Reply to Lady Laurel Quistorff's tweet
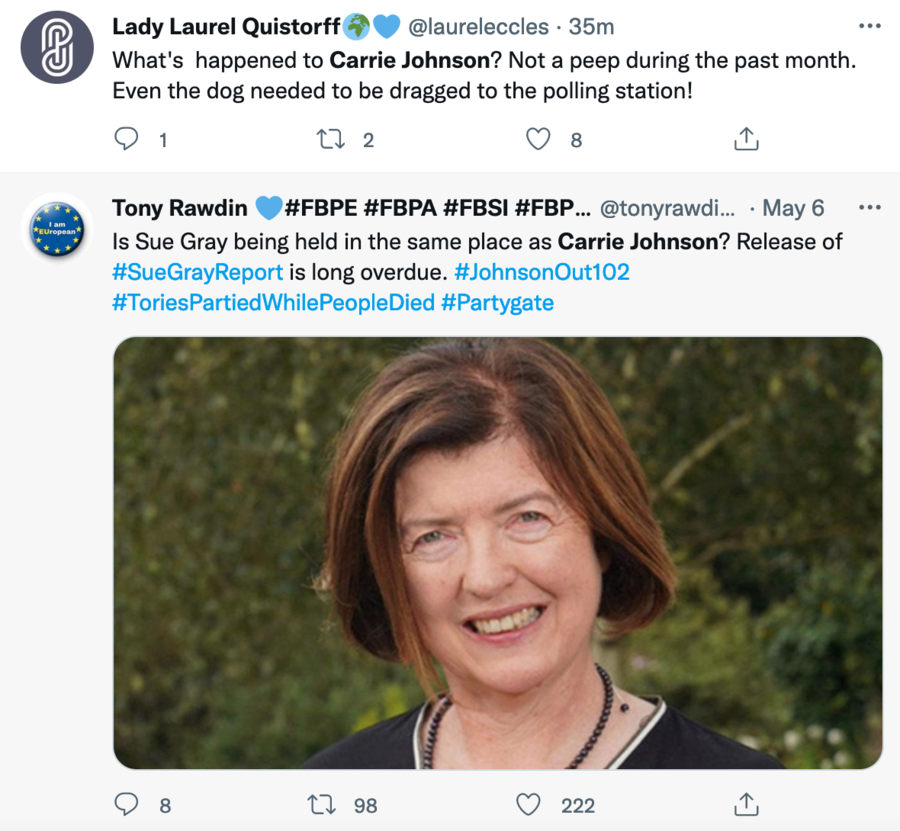 pyautogui.click(x=127, y=140)
